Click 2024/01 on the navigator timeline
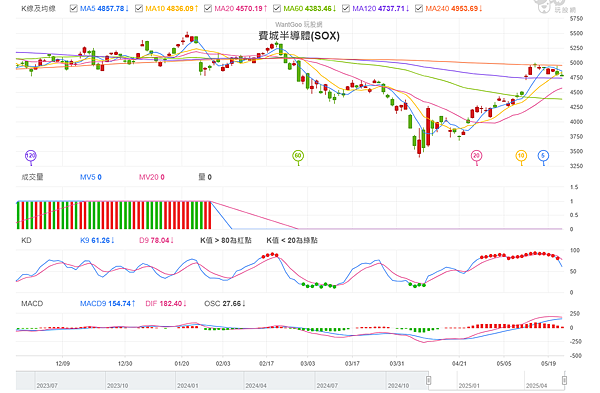Screen dimensions: 600x393 click(x=188, y=386)
